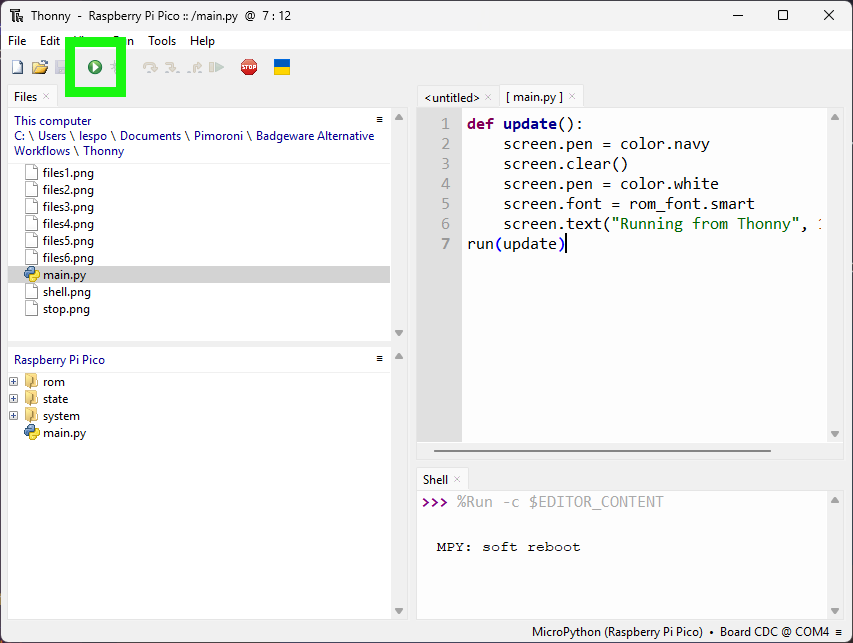Close the main.py editor tab

point(572,96)
